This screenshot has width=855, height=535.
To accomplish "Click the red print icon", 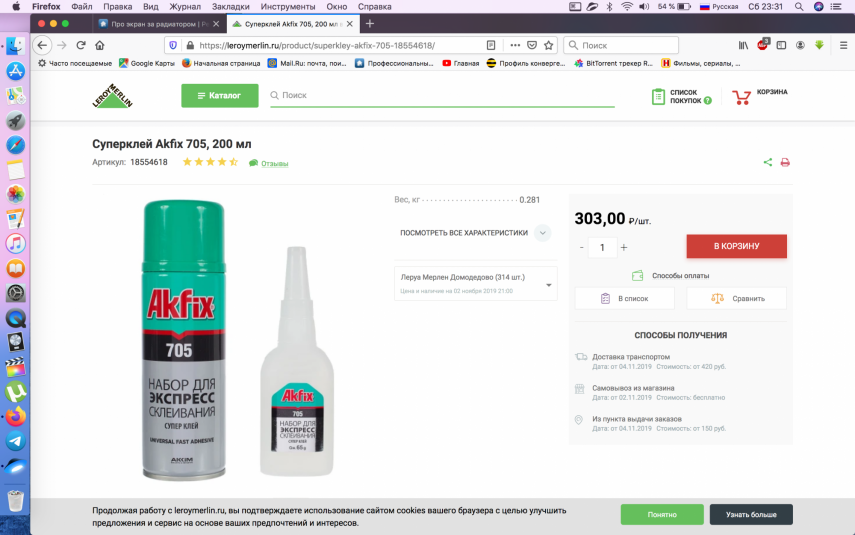I will tap(785, 162).
